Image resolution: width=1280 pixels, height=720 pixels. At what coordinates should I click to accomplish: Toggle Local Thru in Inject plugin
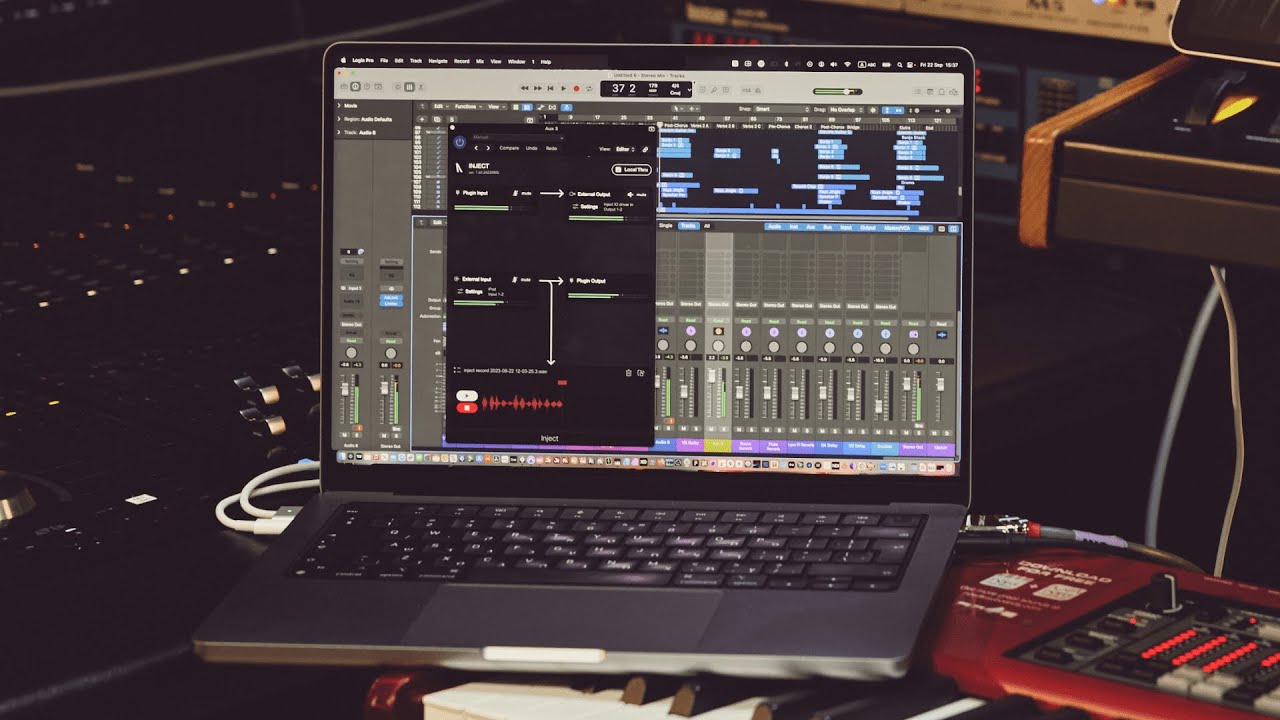point(632,170)
